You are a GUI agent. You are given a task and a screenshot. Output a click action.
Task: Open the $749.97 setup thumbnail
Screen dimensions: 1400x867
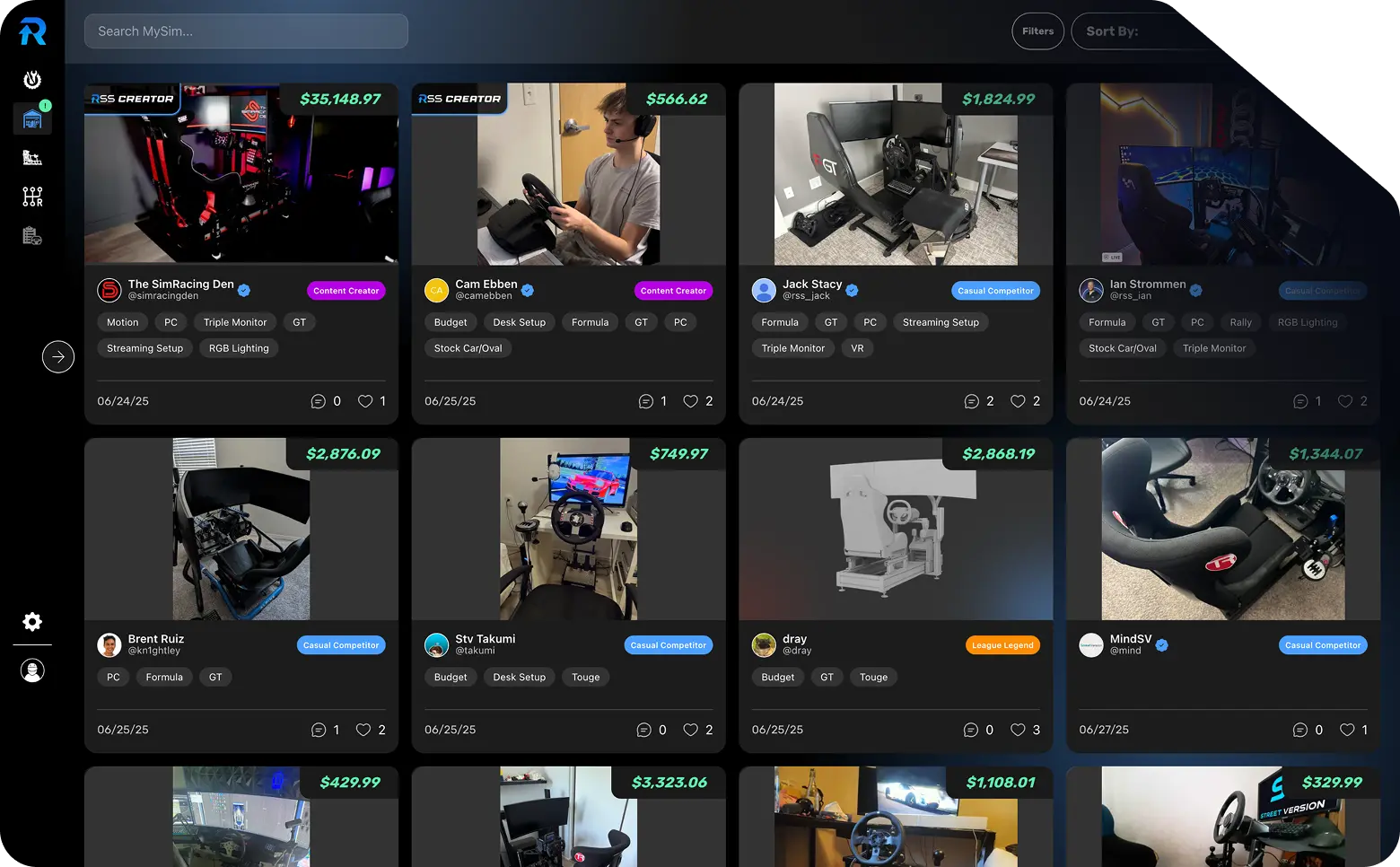pos(569,530)
